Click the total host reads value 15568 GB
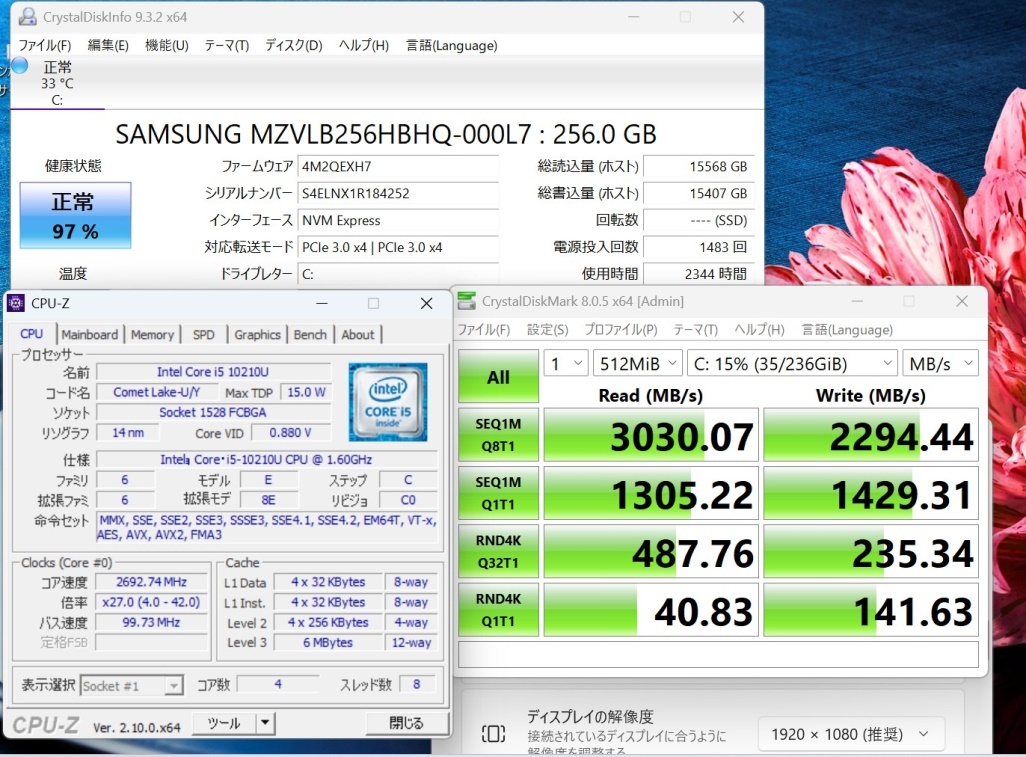This screenshot has width=1026, height=757. click(x=697, y=166)
